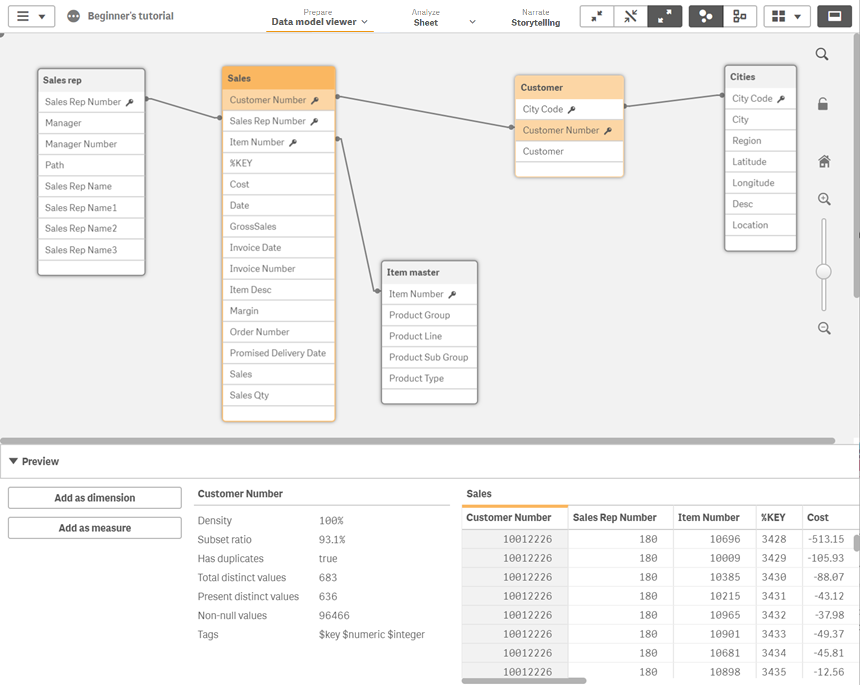The height and width of the screenshot is (685, 860).
Task: Zoom in using the magnifier plus icon
Action: tap(823, 199)
